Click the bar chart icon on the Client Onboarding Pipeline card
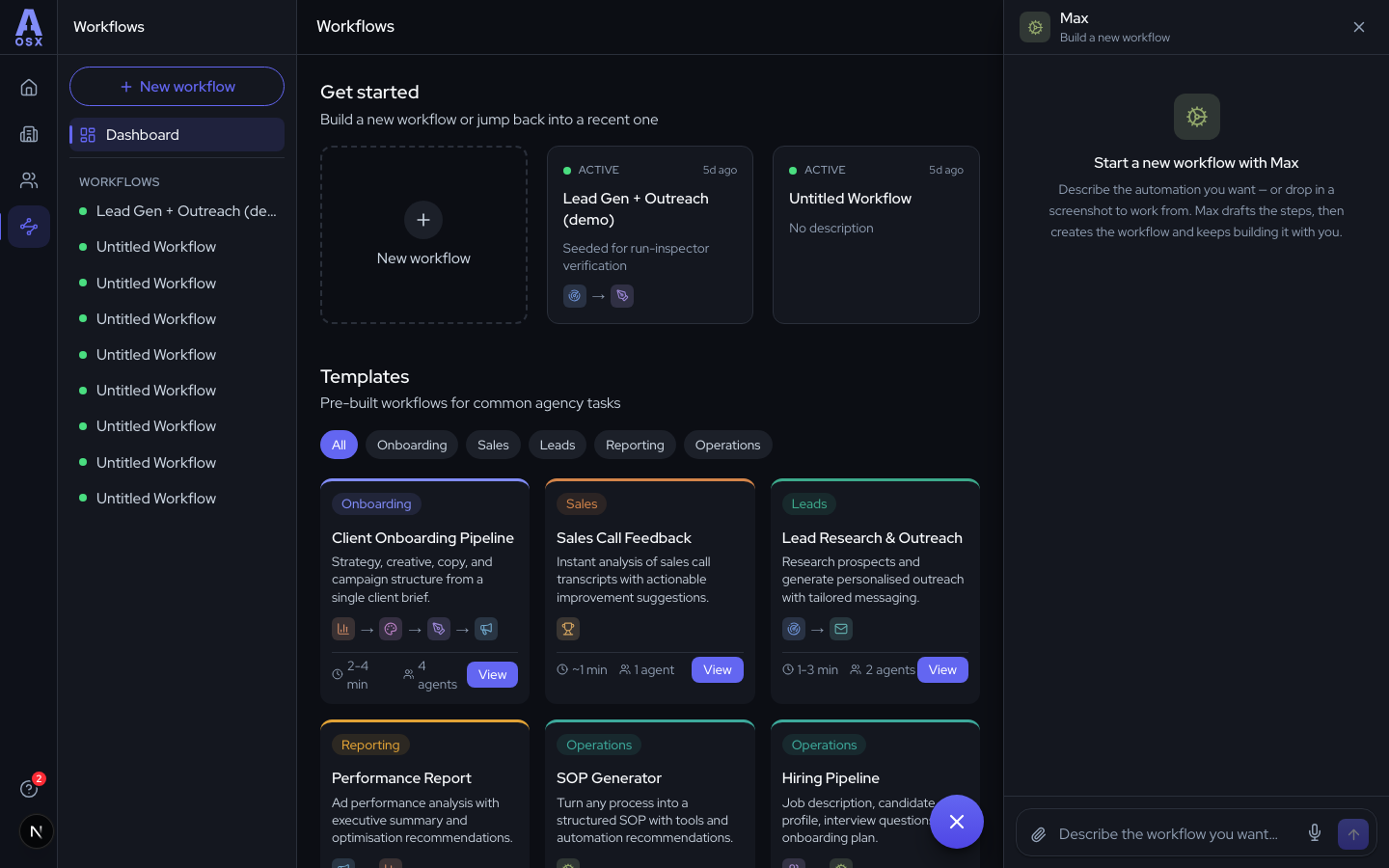Viewport: 1389px width, 868px height. click(x=343, y=629)
